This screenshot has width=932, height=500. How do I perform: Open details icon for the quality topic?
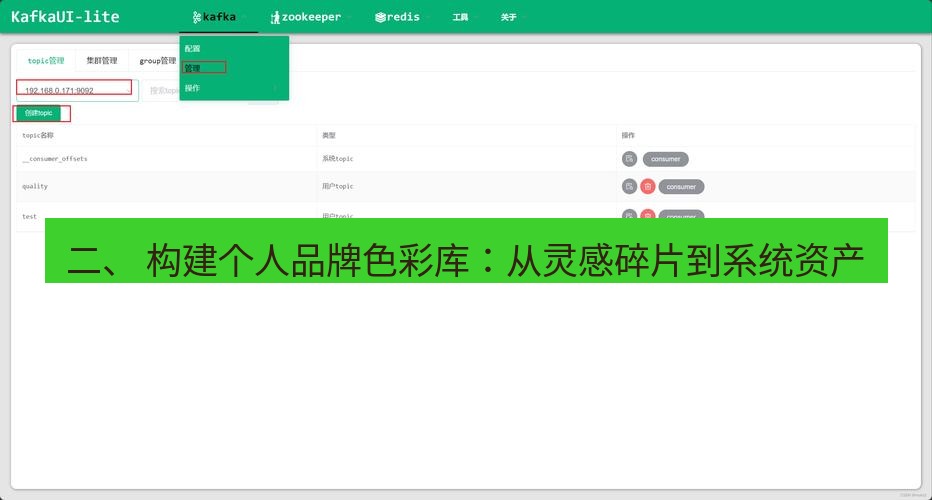629,187
